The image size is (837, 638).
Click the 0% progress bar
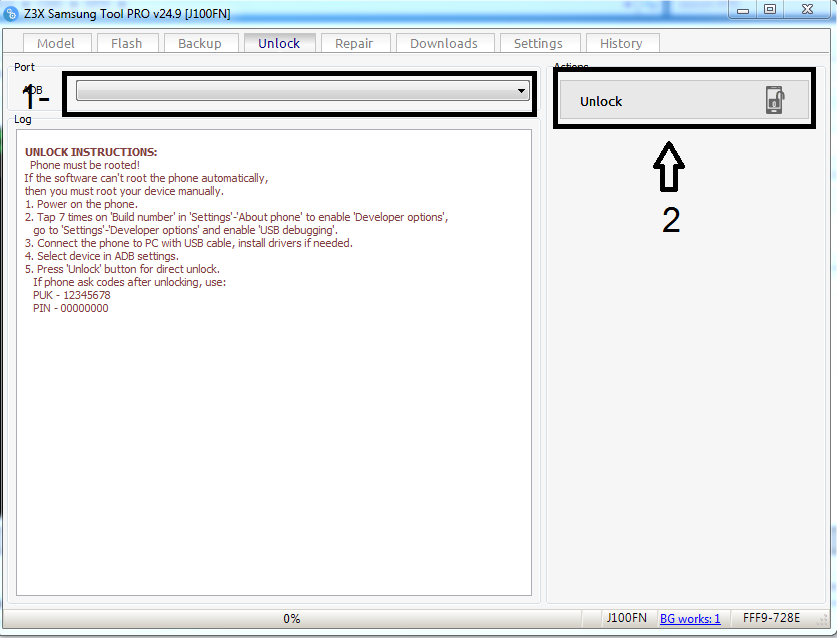[x=291, y=619]
